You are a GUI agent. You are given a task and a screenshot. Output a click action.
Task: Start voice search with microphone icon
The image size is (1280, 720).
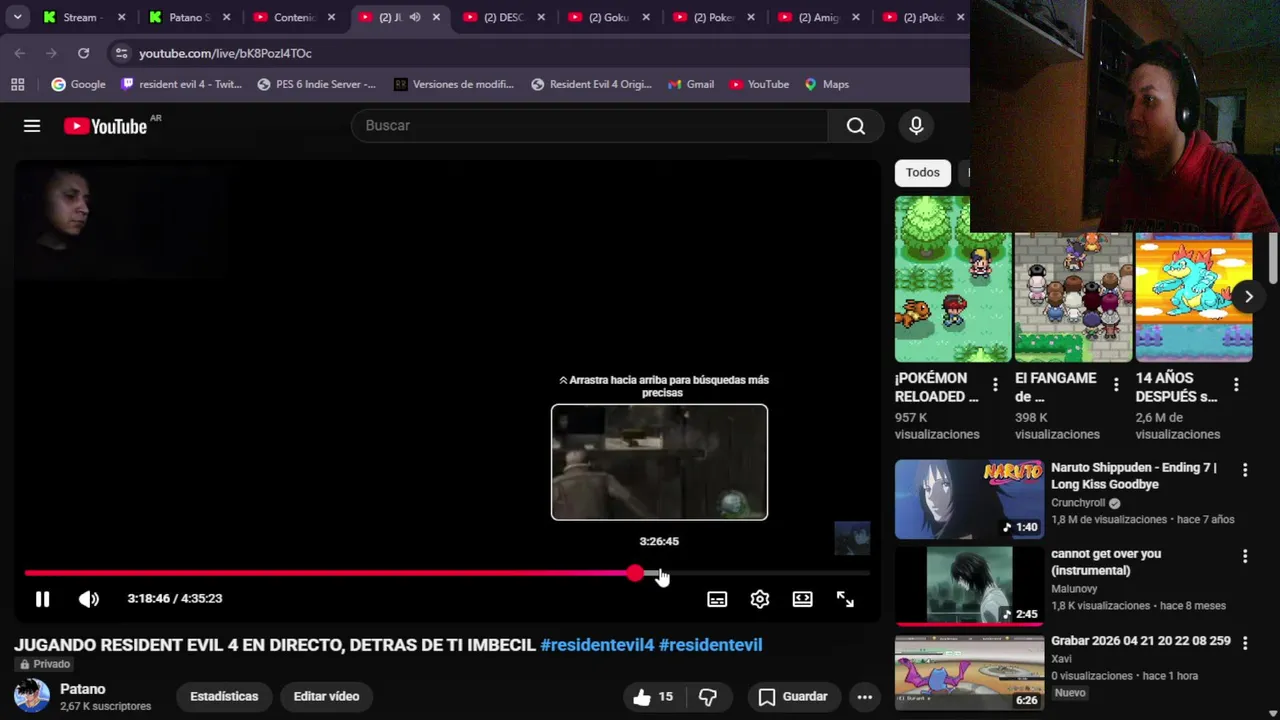click(x=916, y=125)
